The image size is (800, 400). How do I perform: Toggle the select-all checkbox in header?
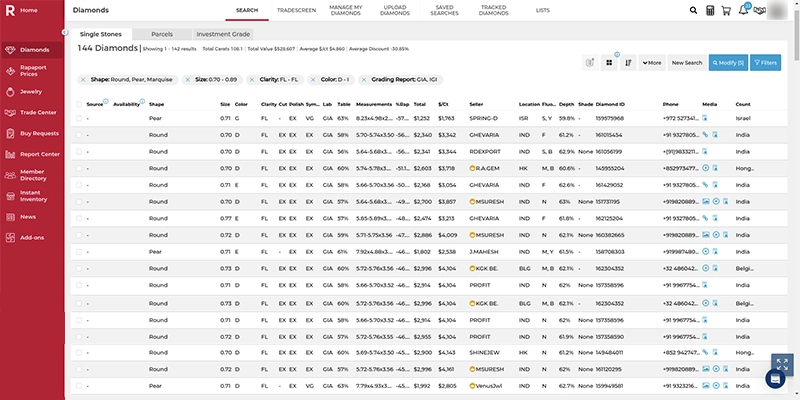pyautogui.click(x=79, y=104)
